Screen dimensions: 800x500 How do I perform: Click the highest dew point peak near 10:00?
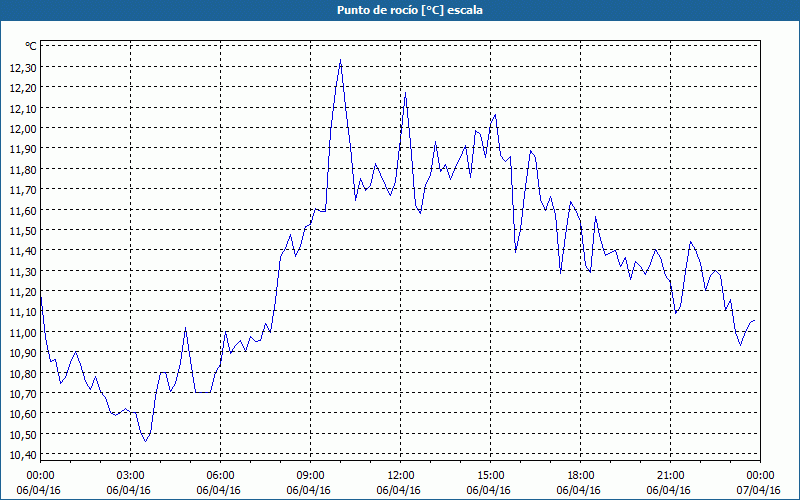(x=340, y=60)
